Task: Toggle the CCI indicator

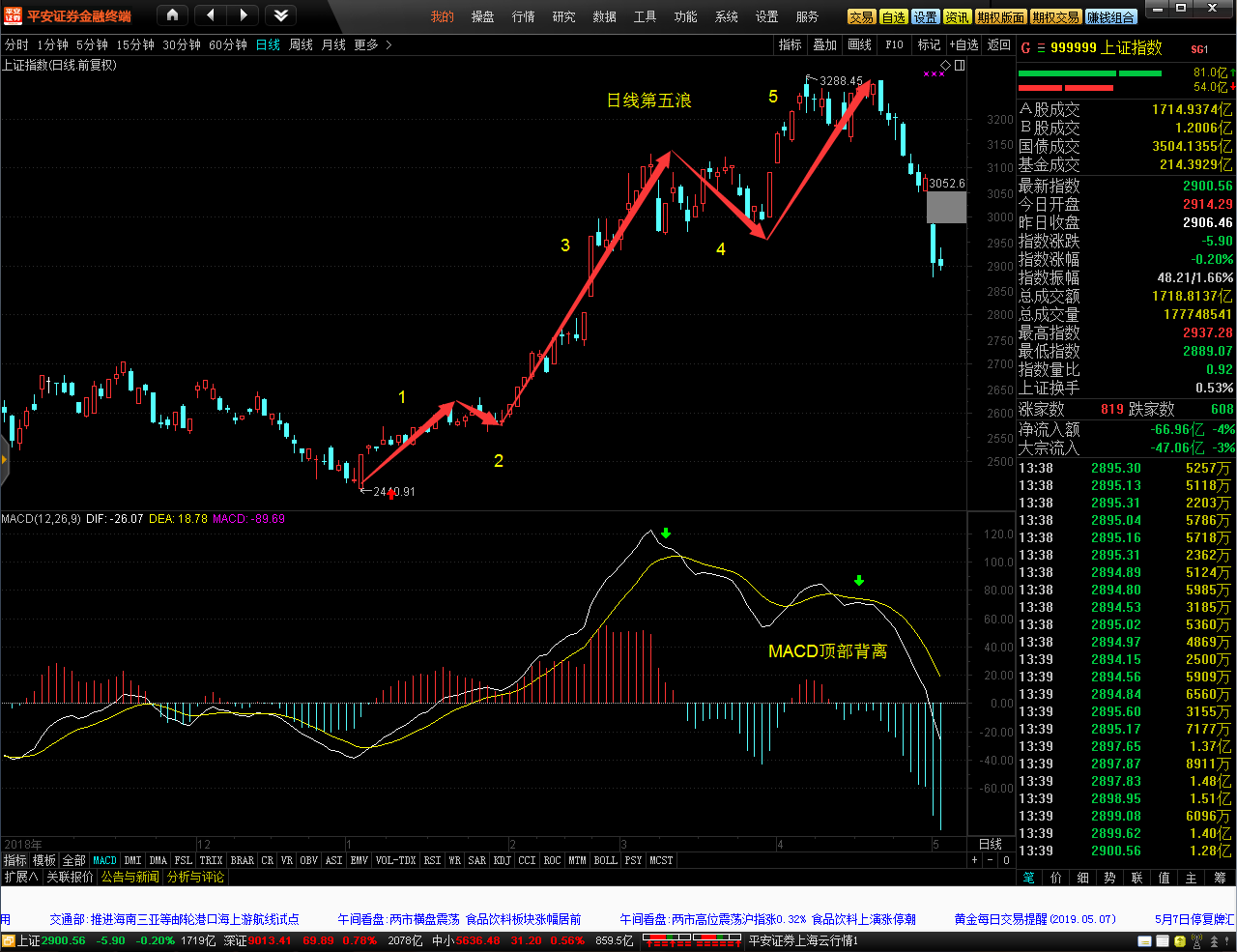Action: point(527,860)
